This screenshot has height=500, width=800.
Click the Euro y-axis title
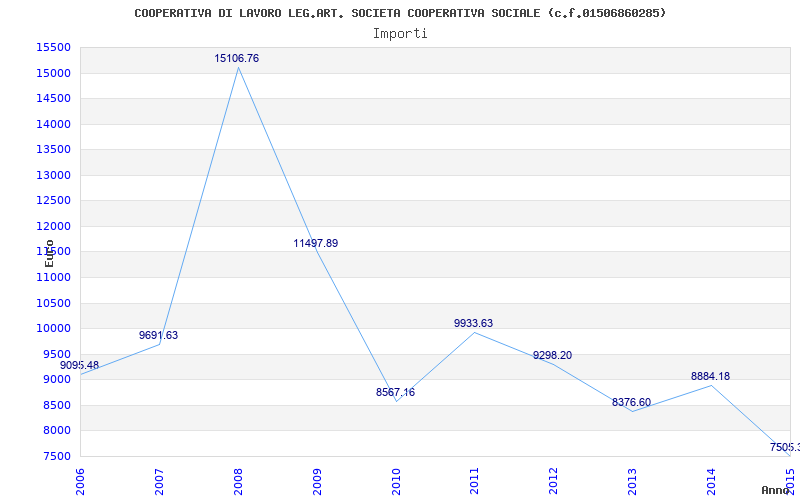pyautogui.click(x=49, y=253)
